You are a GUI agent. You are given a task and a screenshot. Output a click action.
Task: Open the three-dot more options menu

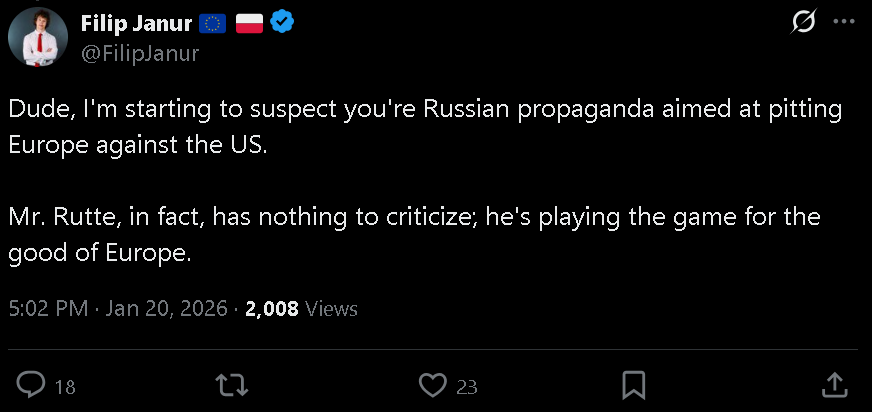coord(844,21)
